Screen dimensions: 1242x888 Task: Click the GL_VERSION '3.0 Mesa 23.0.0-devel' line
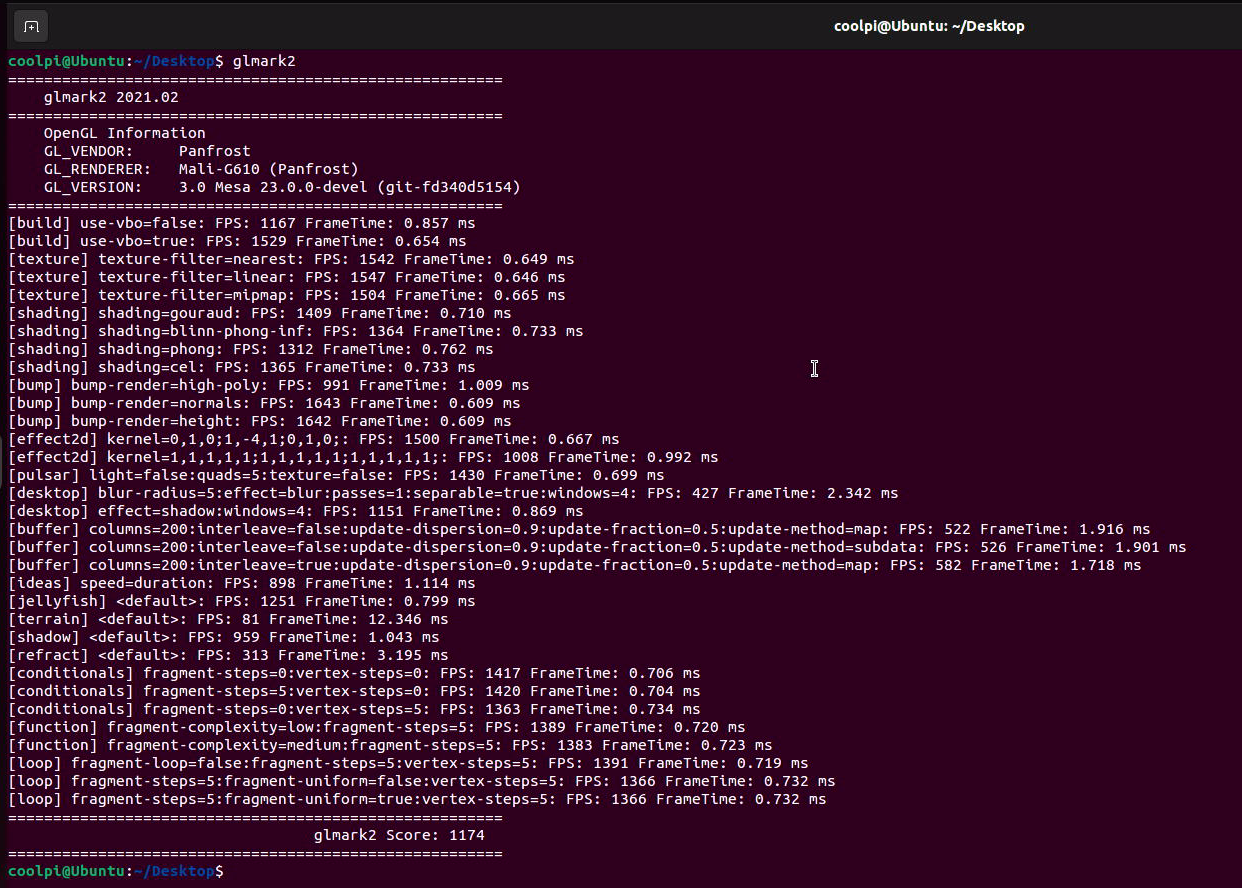282,187
